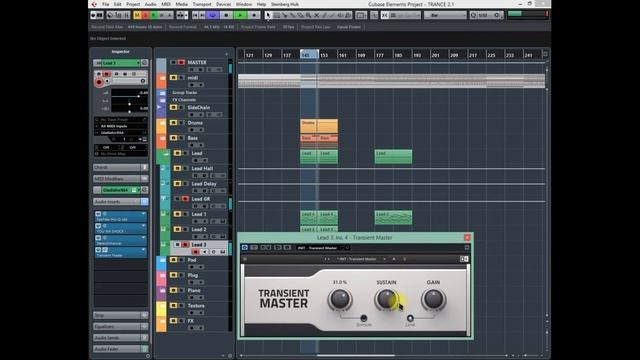Select the Lead Hall track

click(x=202, y=168)
